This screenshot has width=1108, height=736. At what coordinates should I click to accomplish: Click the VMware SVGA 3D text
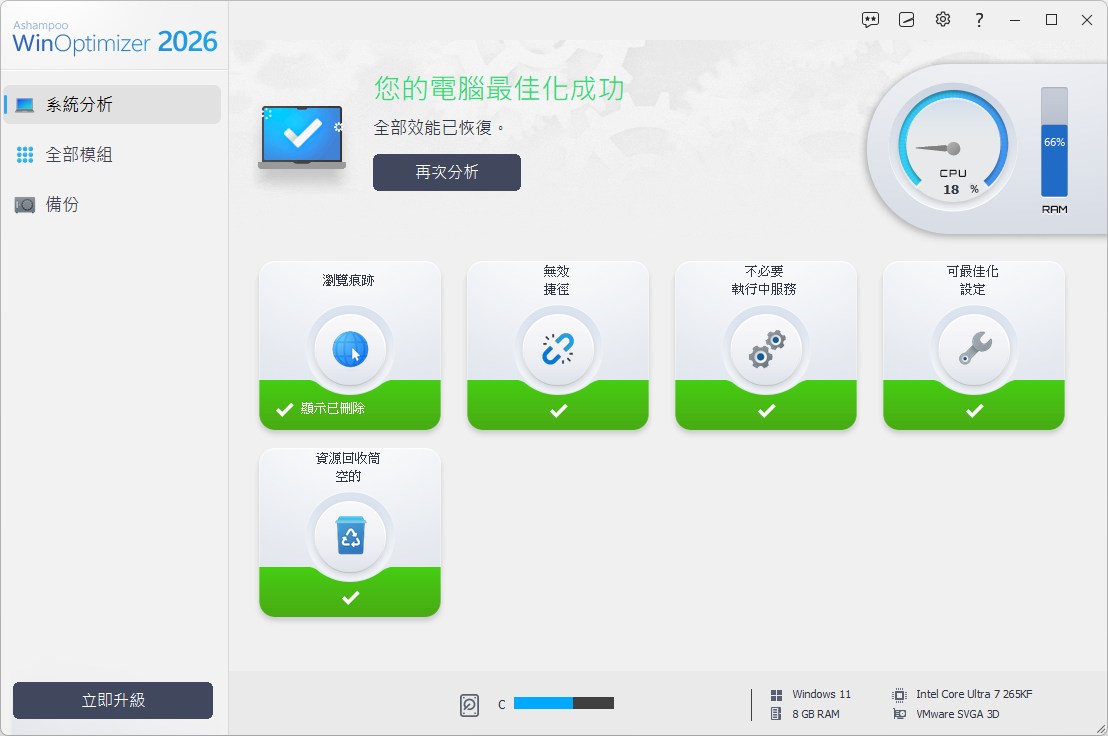[957, 714]
